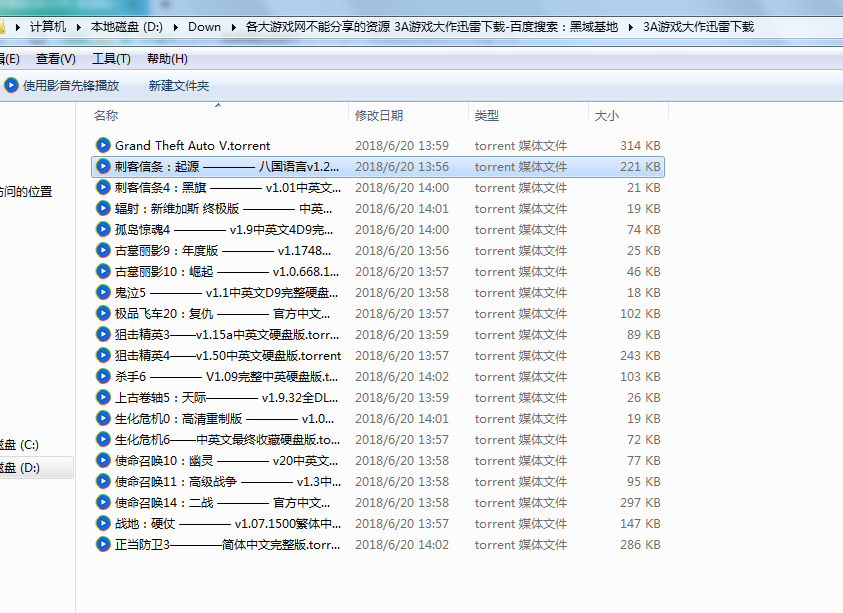Click the 286 KB size cell
This screenshot has height=613, width=843.
pos(640,544)
